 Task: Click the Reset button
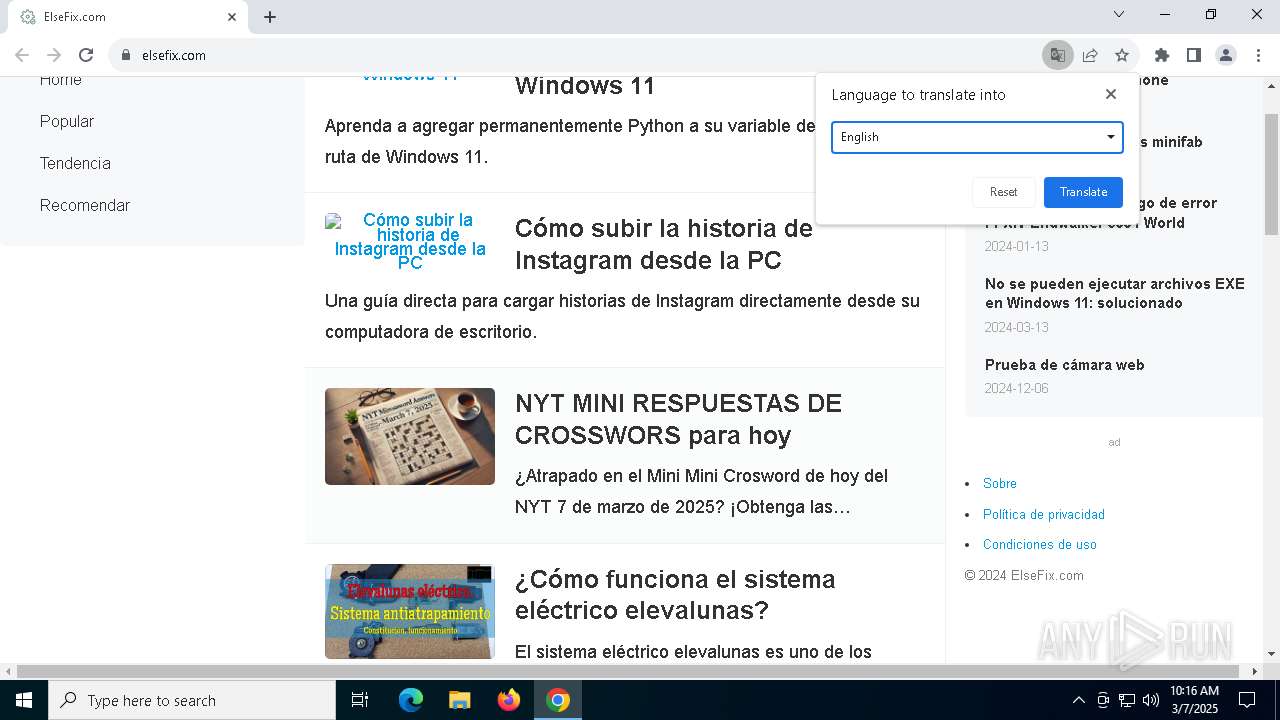coord(1003,192)
